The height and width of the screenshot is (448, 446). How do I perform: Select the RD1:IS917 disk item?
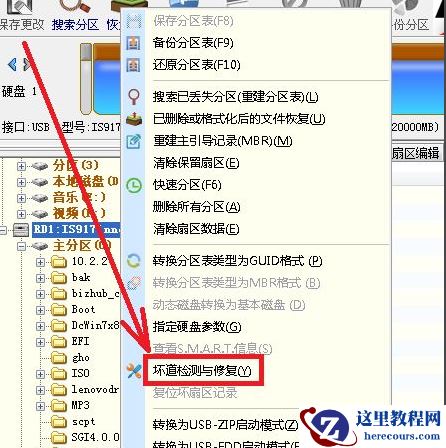point(76,230)
